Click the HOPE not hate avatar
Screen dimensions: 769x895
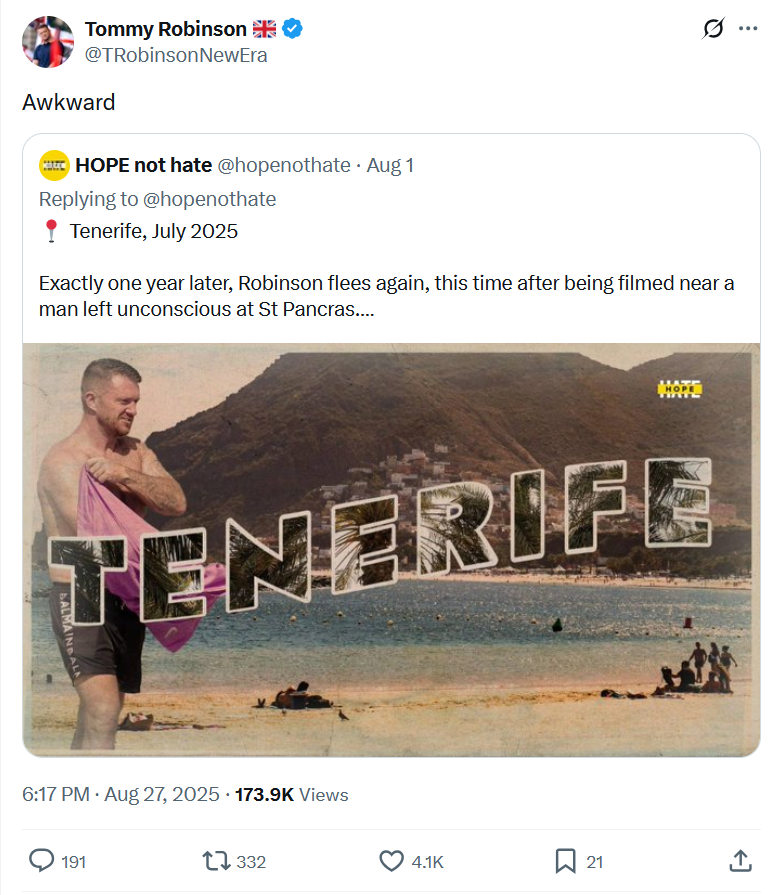(x=54, y=165)
